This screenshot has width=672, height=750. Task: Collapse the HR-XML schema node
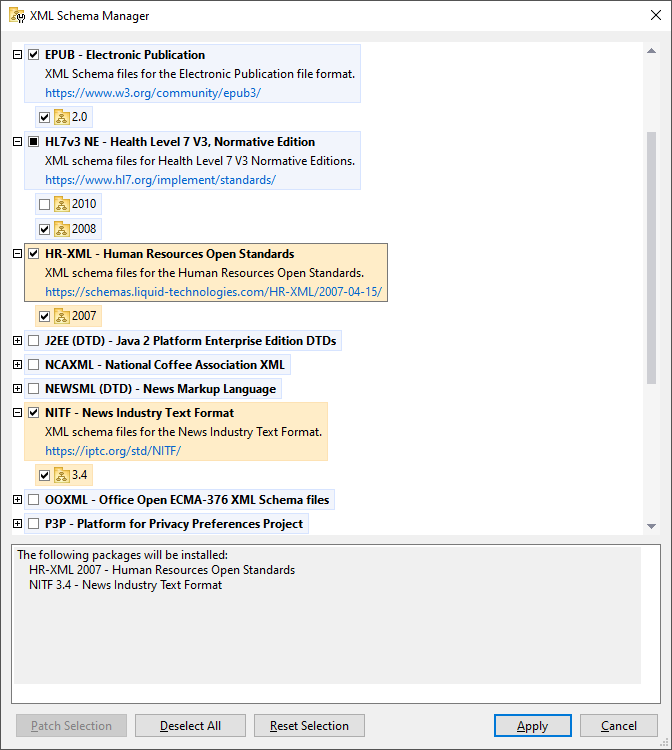[17, 254]
